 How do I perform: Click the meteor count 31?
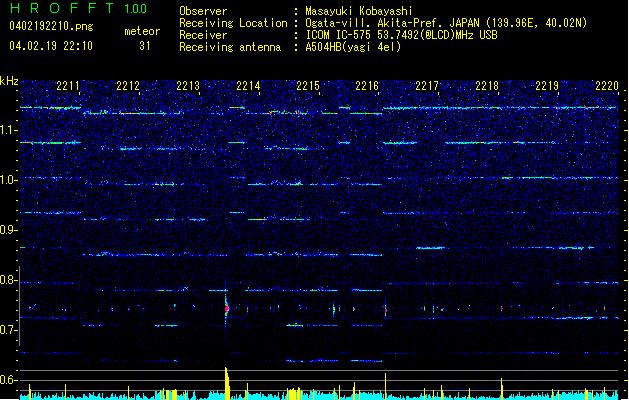pyautogui.click(x=145, y=46)
